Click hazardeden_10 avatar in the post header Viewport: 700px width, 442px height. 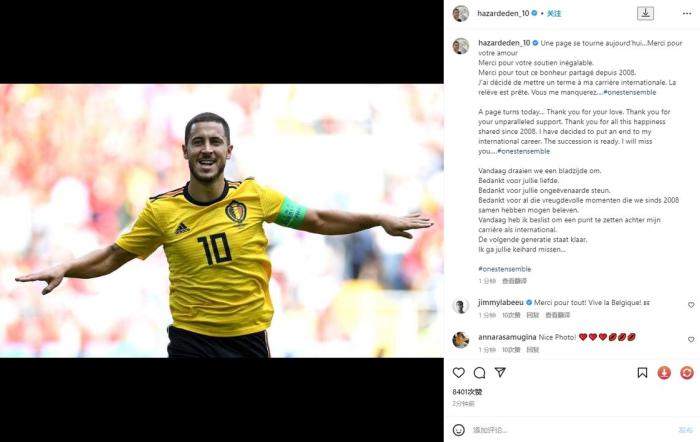point(461,14)
